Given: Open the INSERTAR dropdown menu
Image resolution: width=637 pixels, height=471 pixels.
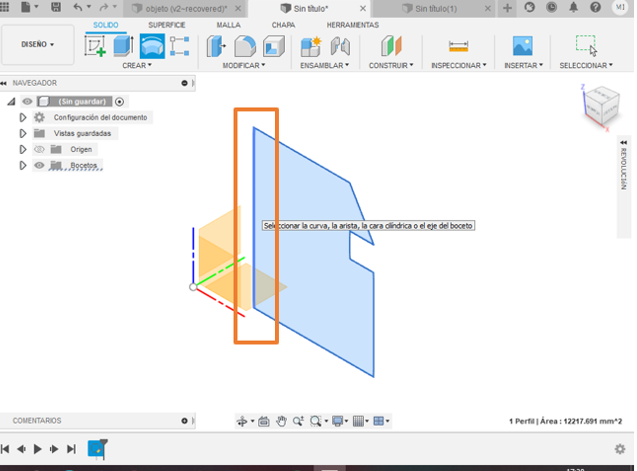Looking at the screenshot, I should [x=523, y=65].
